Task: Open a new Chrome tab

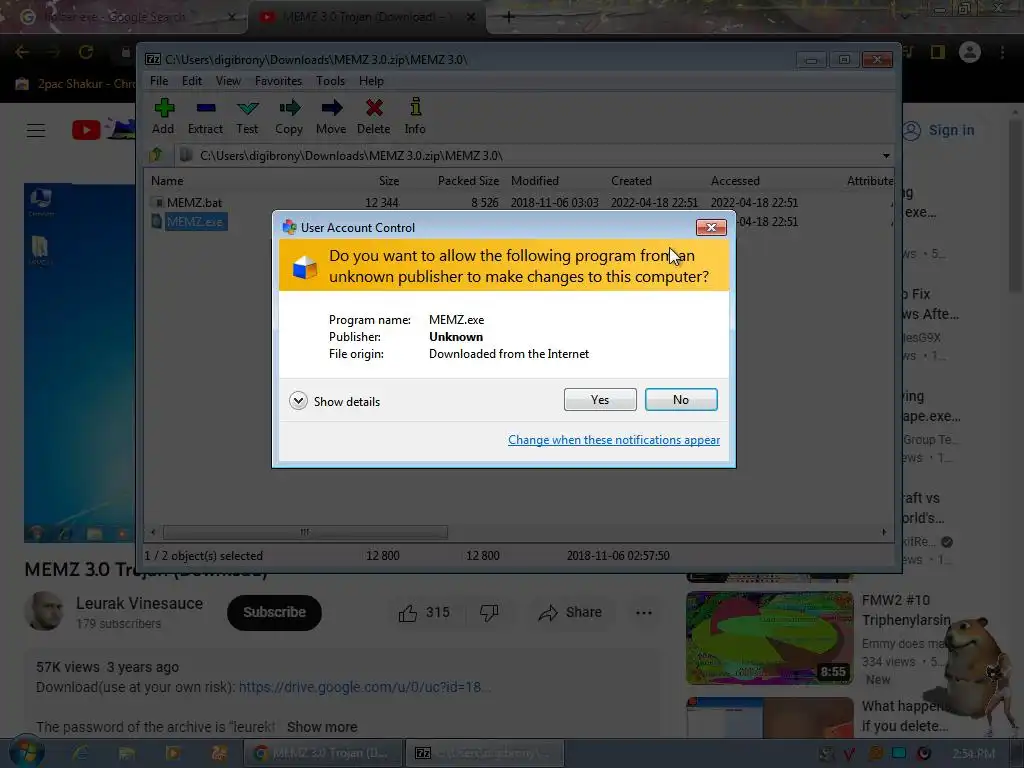Action: [x=509, y=17]
